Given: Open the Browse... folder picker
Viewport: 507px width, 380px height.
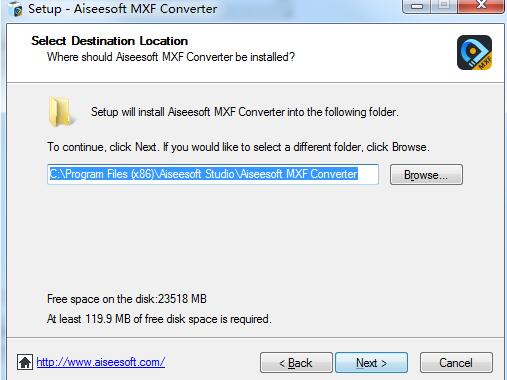Looking at the screenshot, I should pyautogui.click(x=426, y=175).
